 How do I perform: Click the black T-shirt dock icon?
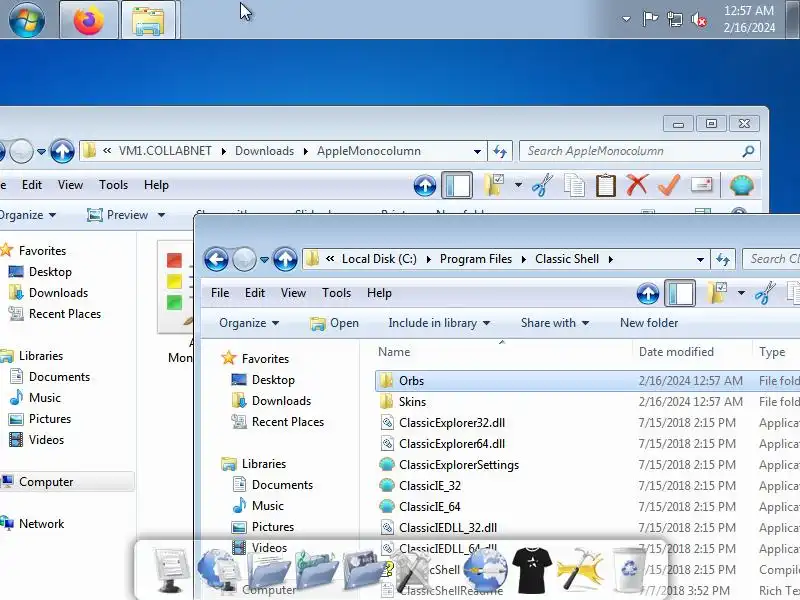[532, 569]
